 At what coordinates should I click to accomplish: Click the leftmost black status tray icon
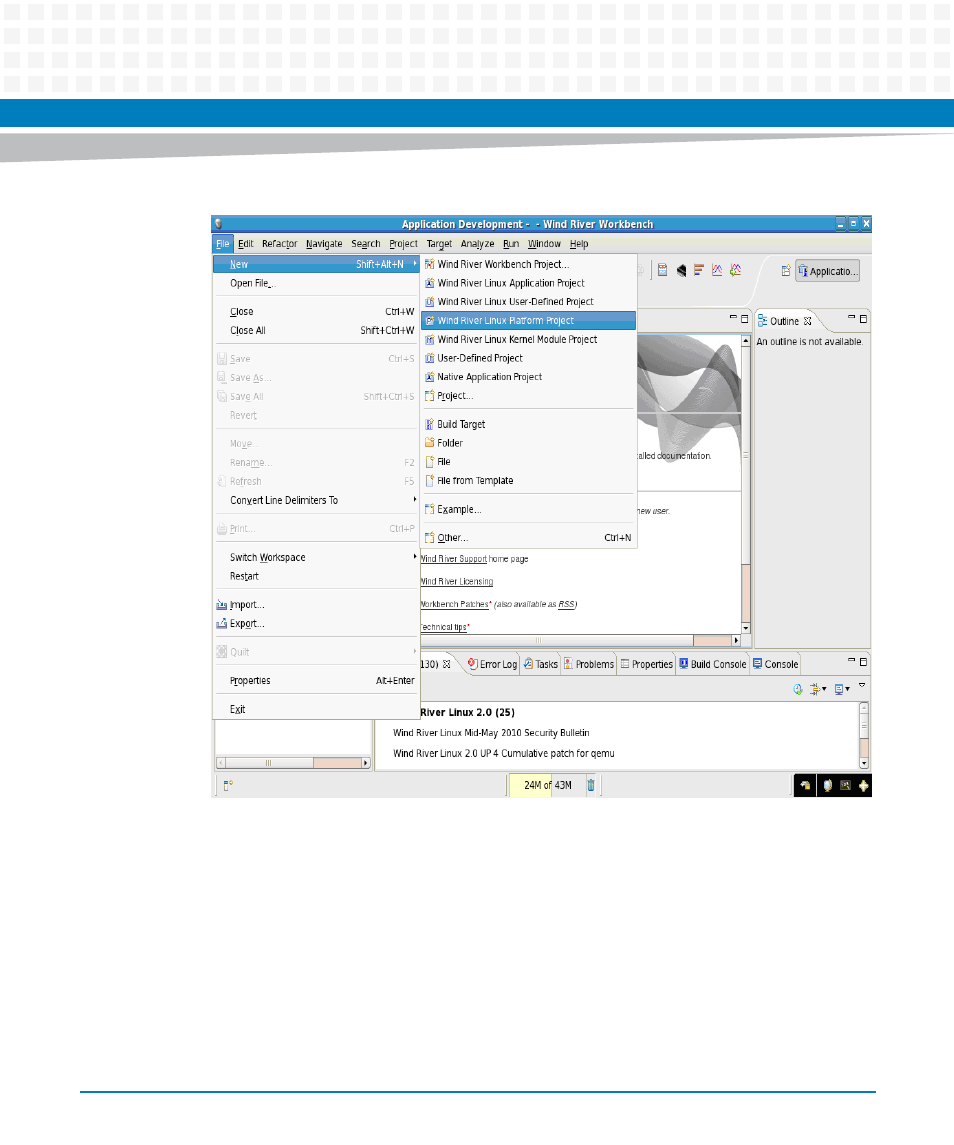click(806, 786)
